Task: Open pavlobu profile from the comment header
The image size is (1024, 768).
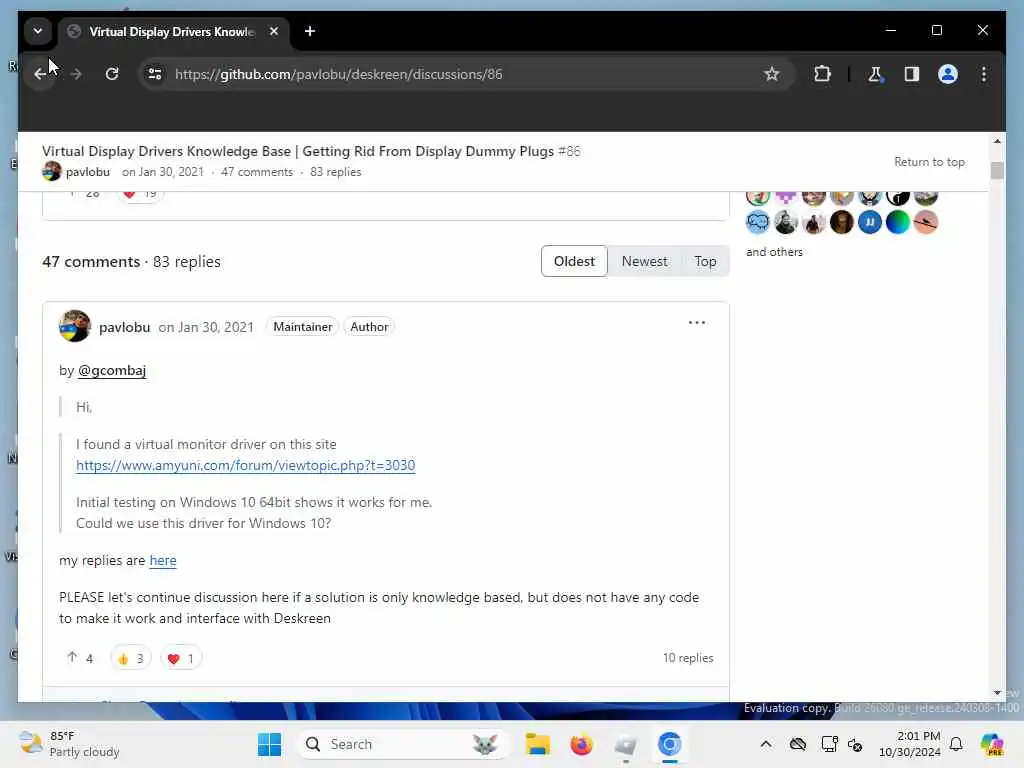Action: [125, 327]
